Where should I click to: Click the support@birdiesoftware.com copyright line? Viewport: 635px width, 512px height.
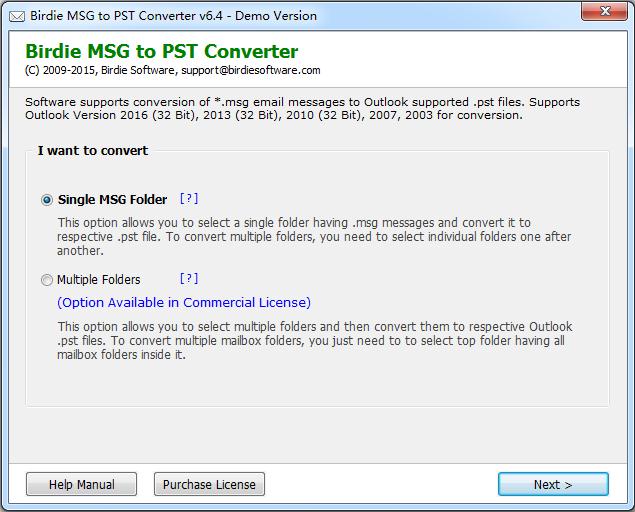tap(173, 70)
